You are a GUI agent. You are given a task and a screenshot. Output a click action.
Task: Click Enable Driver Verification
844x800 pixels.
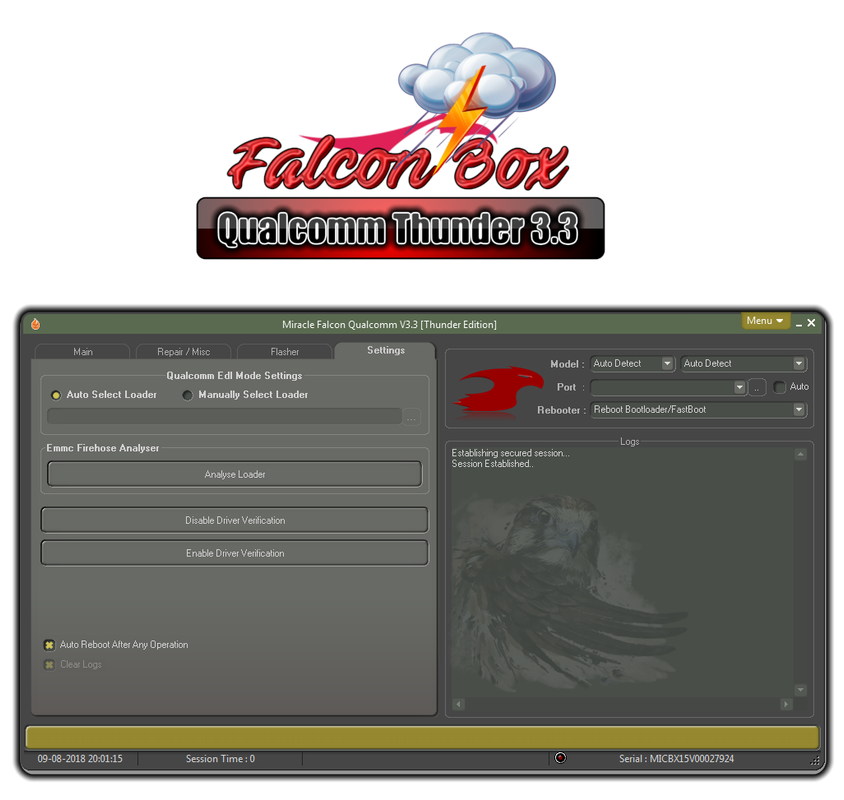point(235,553)
